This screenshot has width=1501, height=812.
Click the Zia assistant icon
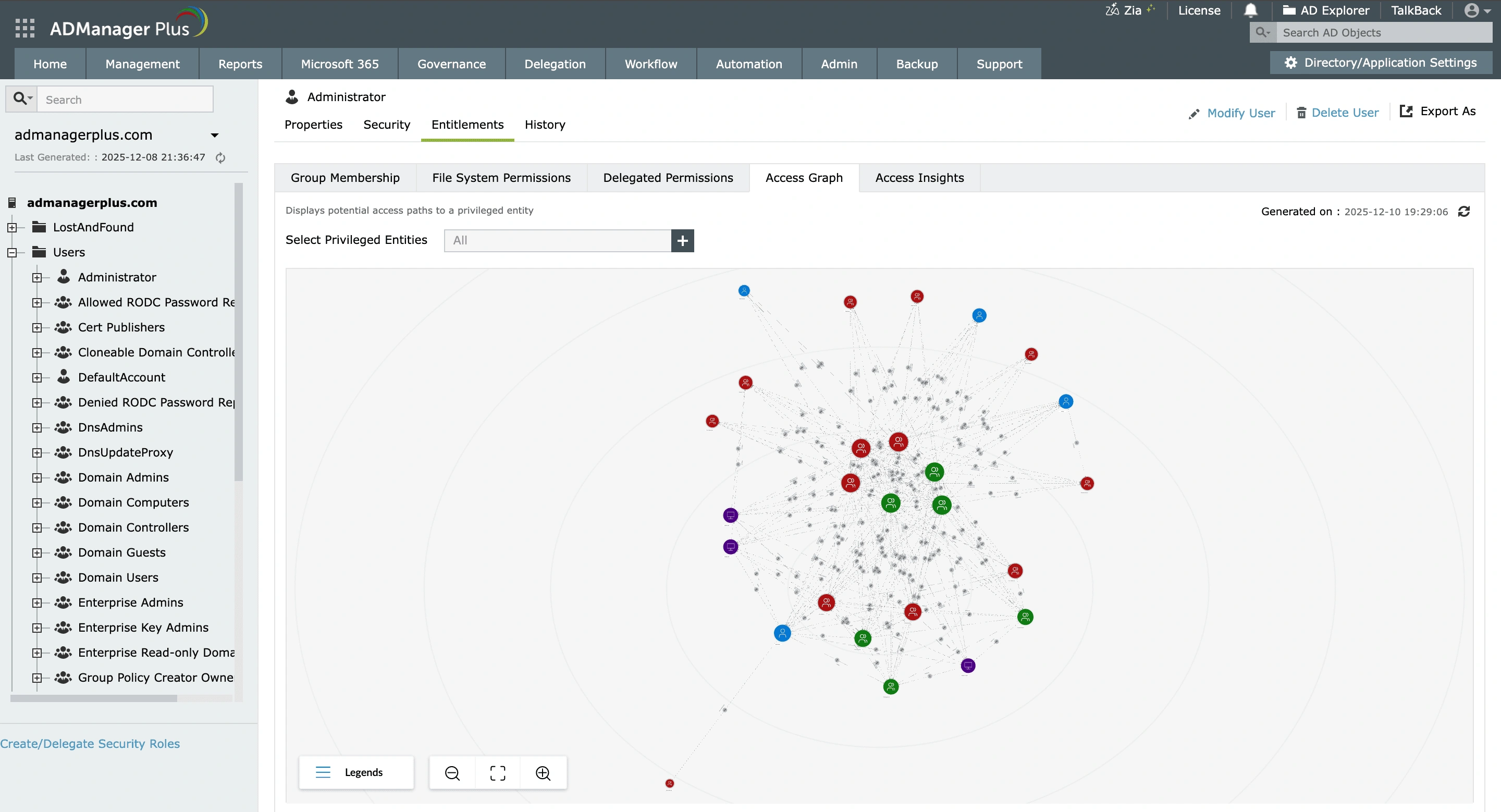point(1113,10)
